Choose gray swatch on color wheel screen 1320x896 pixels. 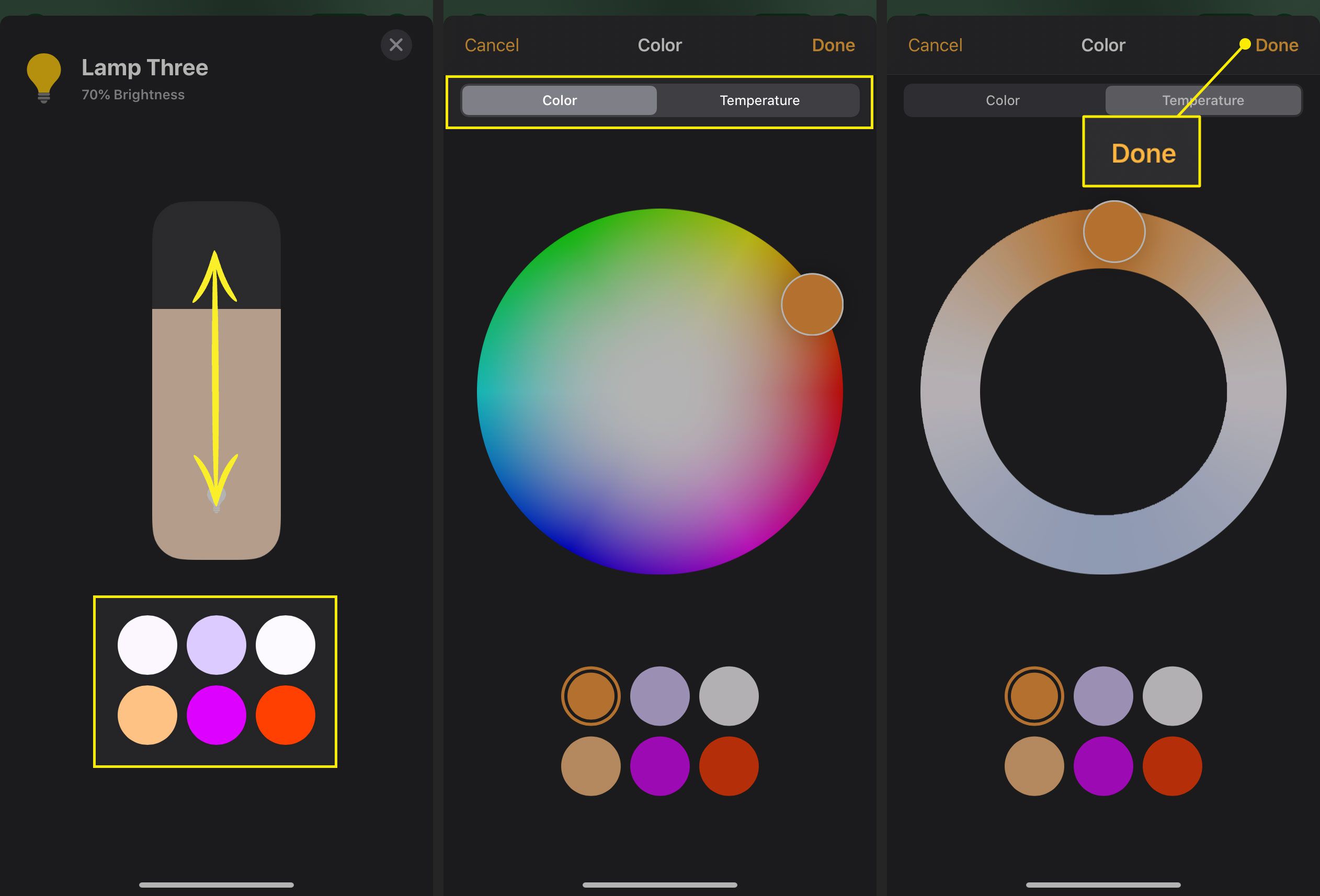pyautogui.click(x=729, y=696)
